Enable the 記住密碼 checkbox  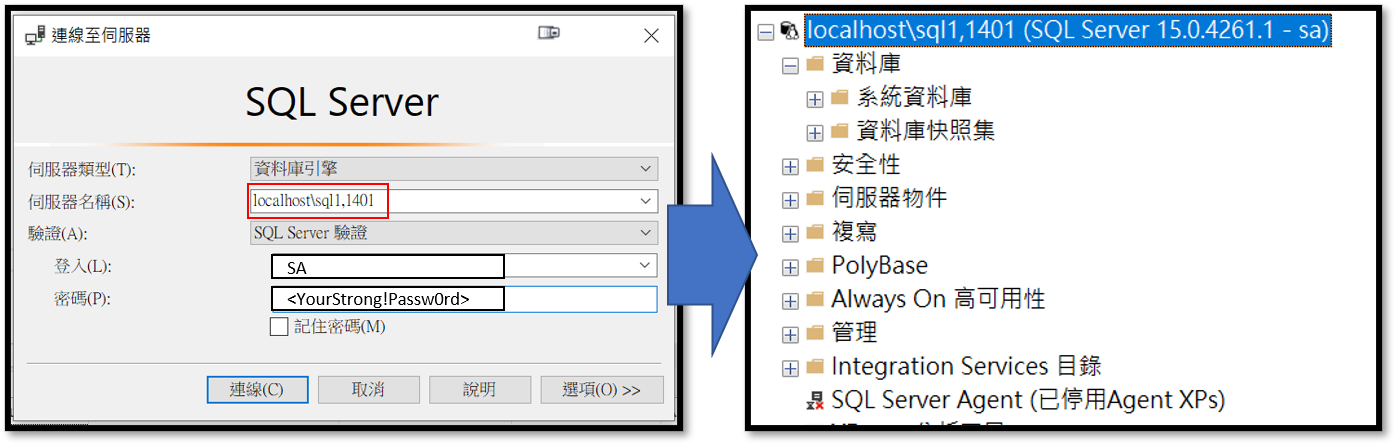pos(279,327)
